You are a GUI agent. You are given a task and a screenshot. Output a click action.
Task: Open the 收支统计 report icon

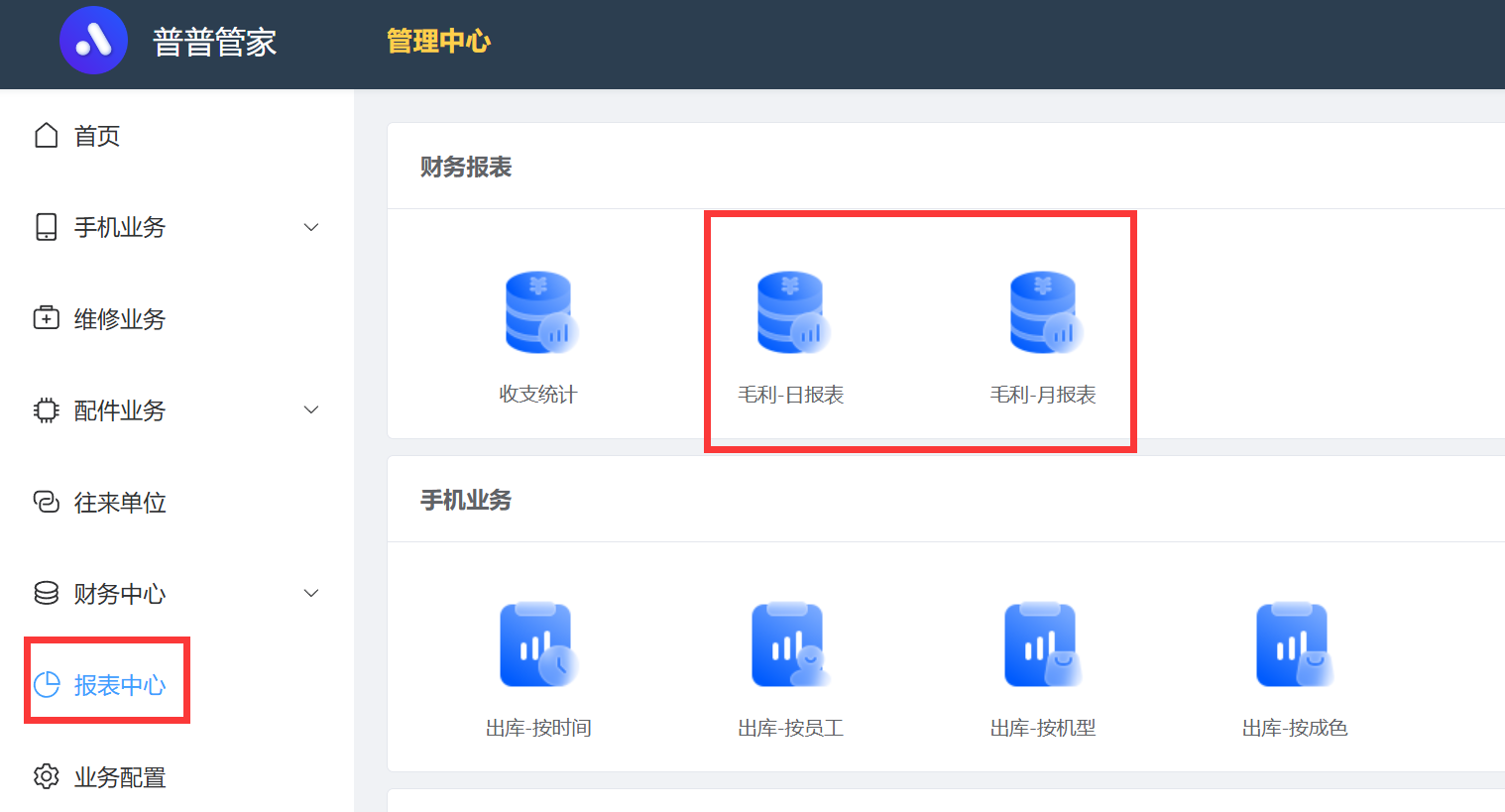pyautogui.click(x=540, y=312)
